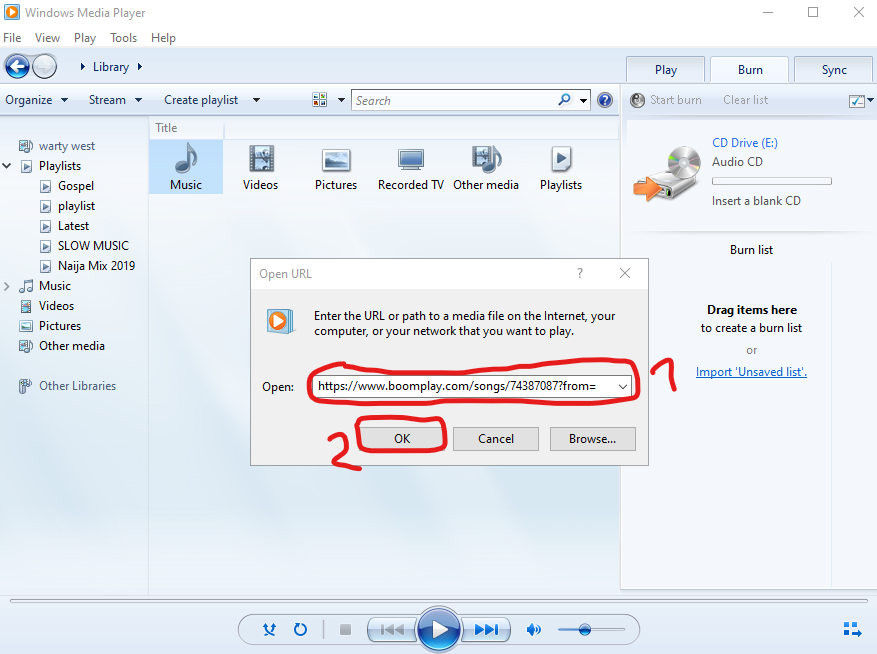Viewport: 877px width, 654px height.
Task: Click OK in the Open URL dialog
Action: (402, 439)
